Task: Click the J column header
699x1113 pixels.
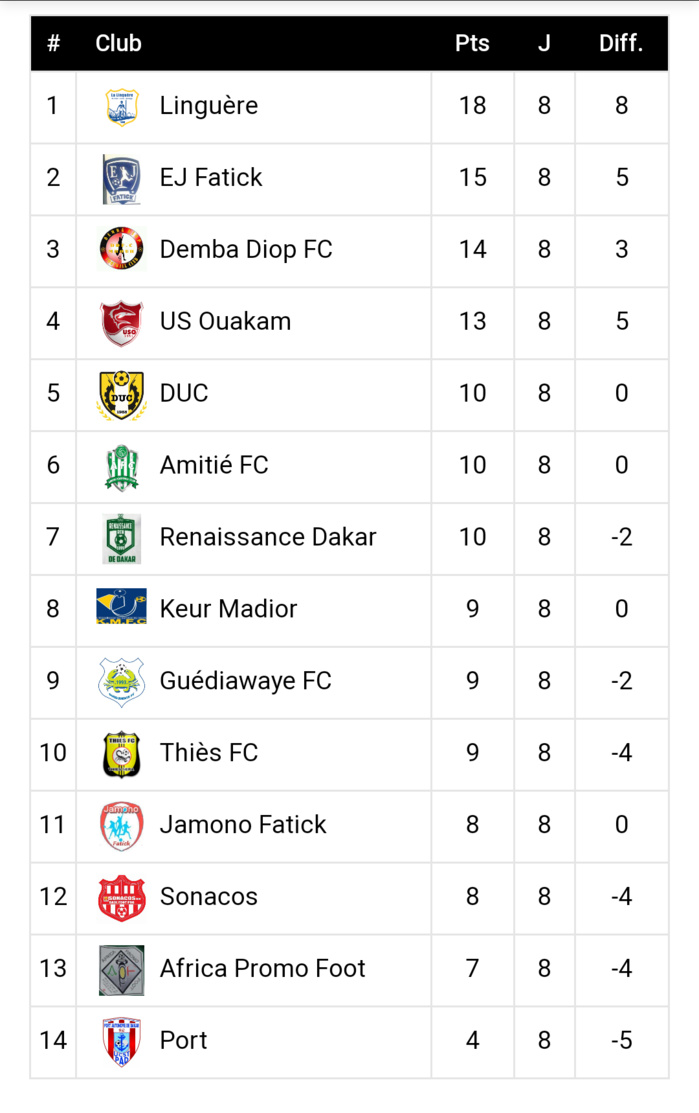Action: click(544, 44)
